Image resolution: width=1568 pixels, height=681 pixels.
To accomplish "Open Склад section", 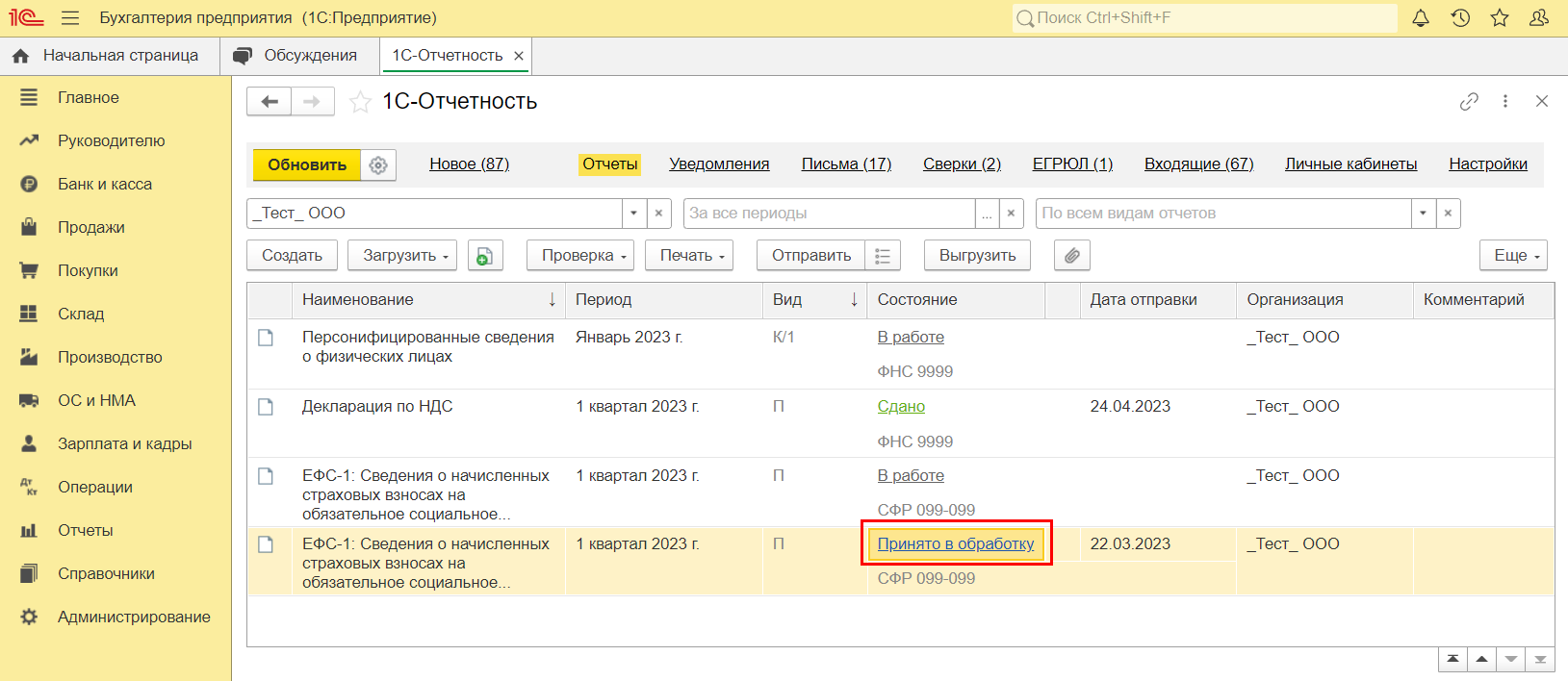I will click(x=81, y=314).
